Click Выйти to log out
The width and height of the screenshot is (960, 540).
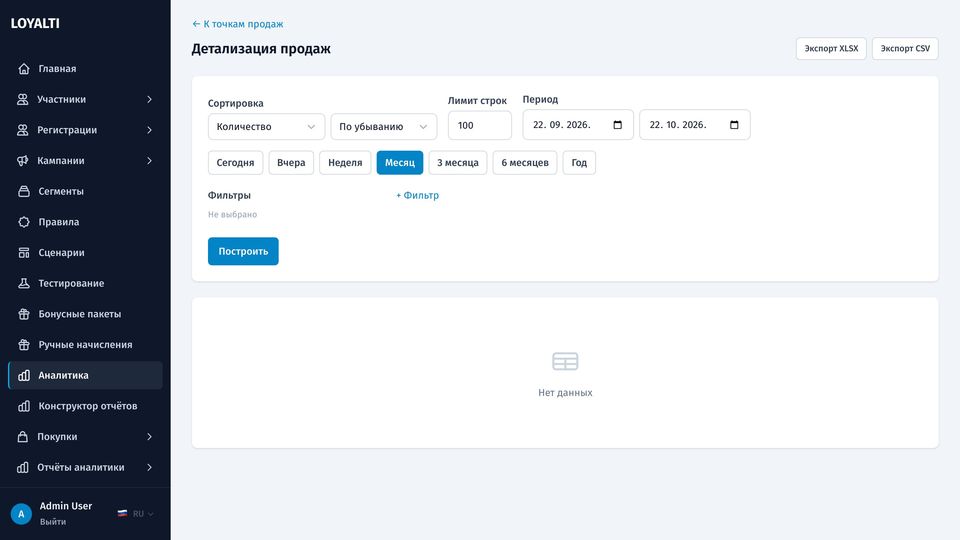coord(53,522)
